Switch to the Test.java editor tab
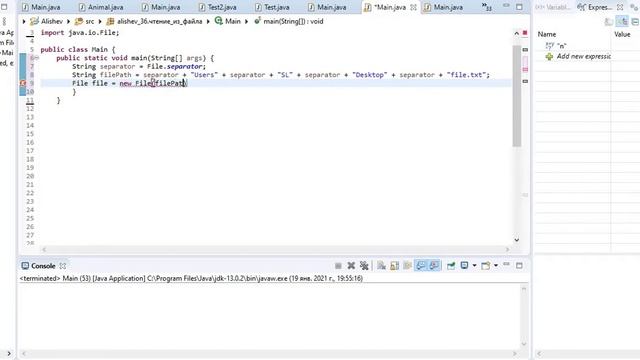Viewport: 640px width, 360px height. pyautogui.click(x=272, y=7)
